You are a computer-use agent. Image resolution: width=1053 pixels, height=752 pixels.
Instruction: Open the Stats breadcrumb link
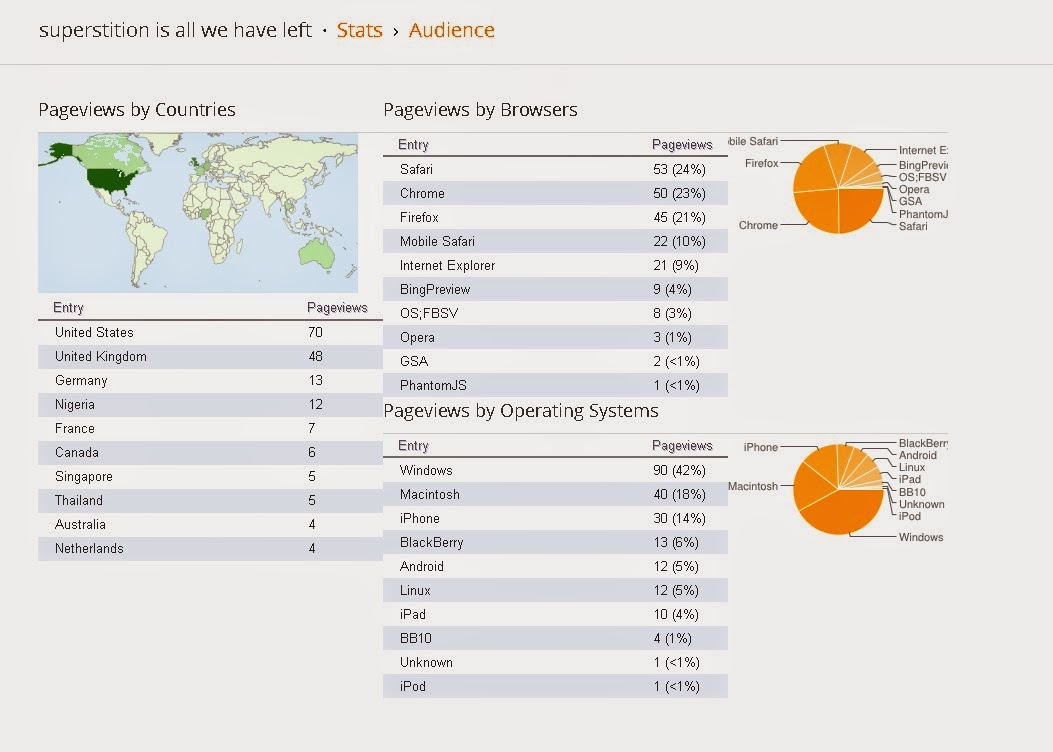point(359,30)
